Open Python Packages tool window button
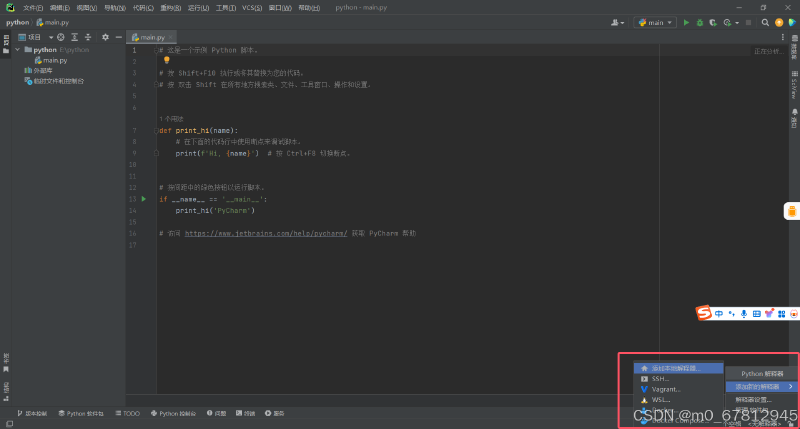800x429 pixels. tap(81, 413)
